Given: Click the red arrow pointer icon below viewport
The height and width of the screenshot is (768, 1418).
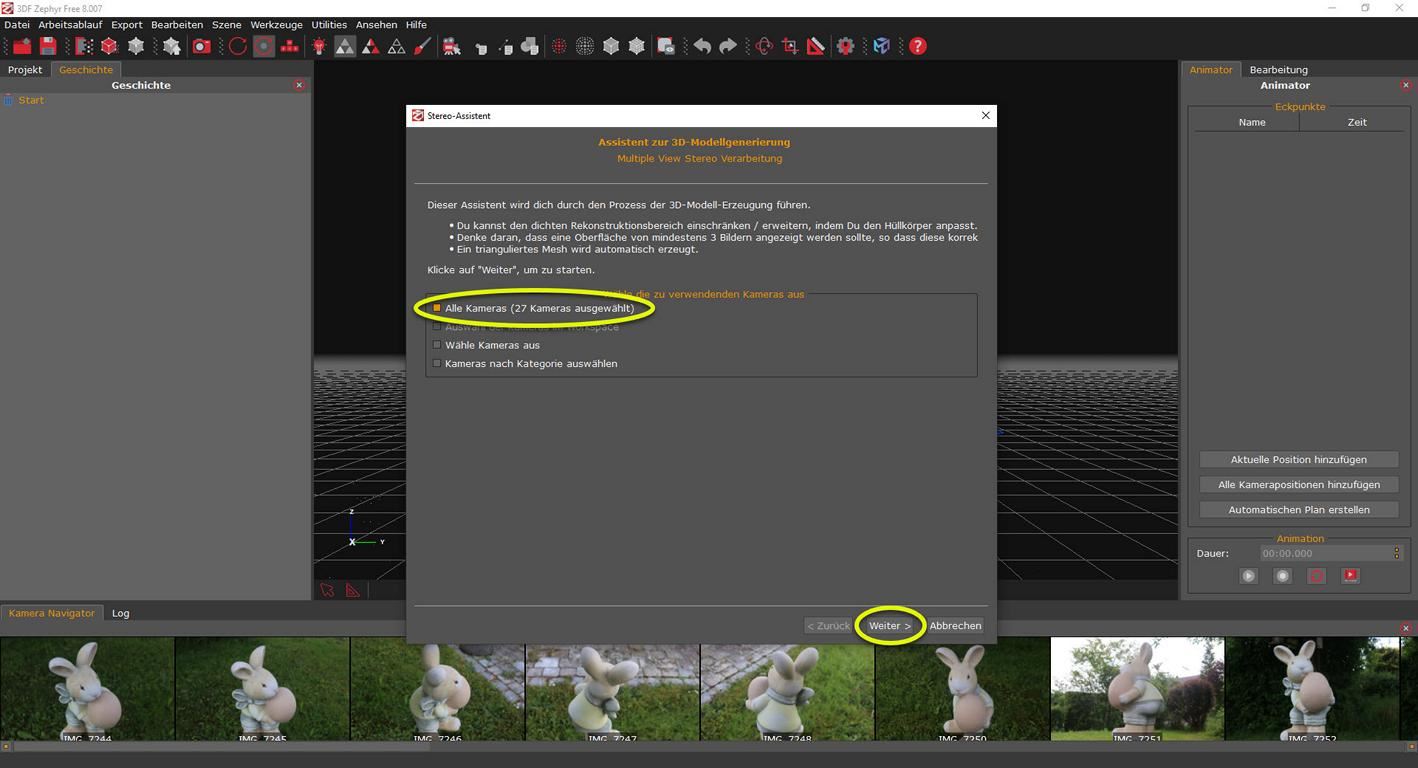Looking at the screenshot, I should [328, 590].
